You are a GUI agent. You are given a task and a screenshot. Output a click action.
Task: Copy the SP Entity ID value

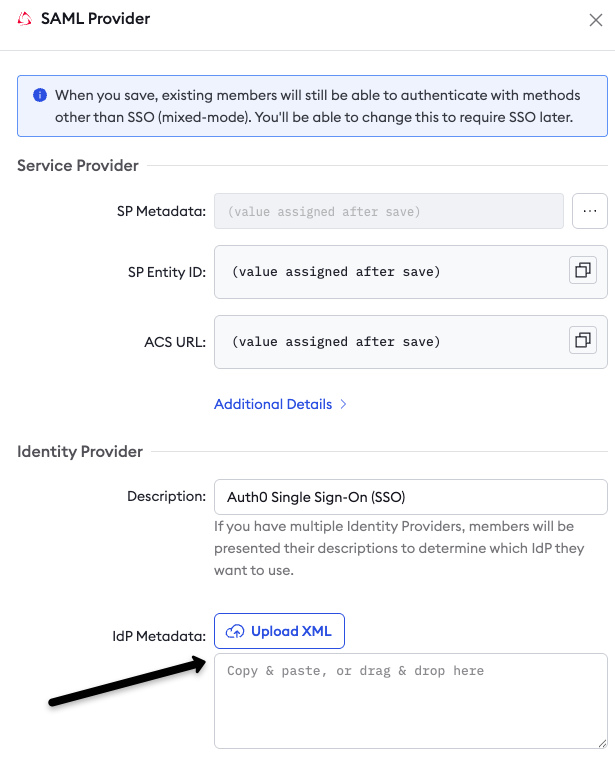(x=583, y=270)
